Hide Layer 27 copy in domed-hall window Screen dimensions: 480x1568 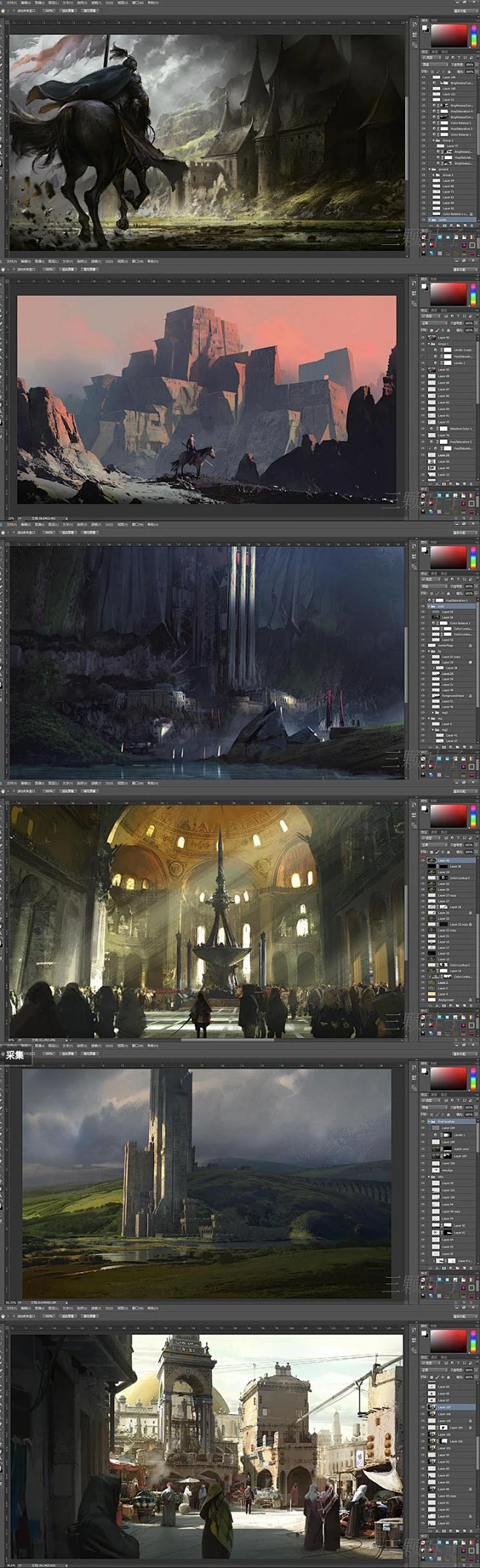click(423, 896)
